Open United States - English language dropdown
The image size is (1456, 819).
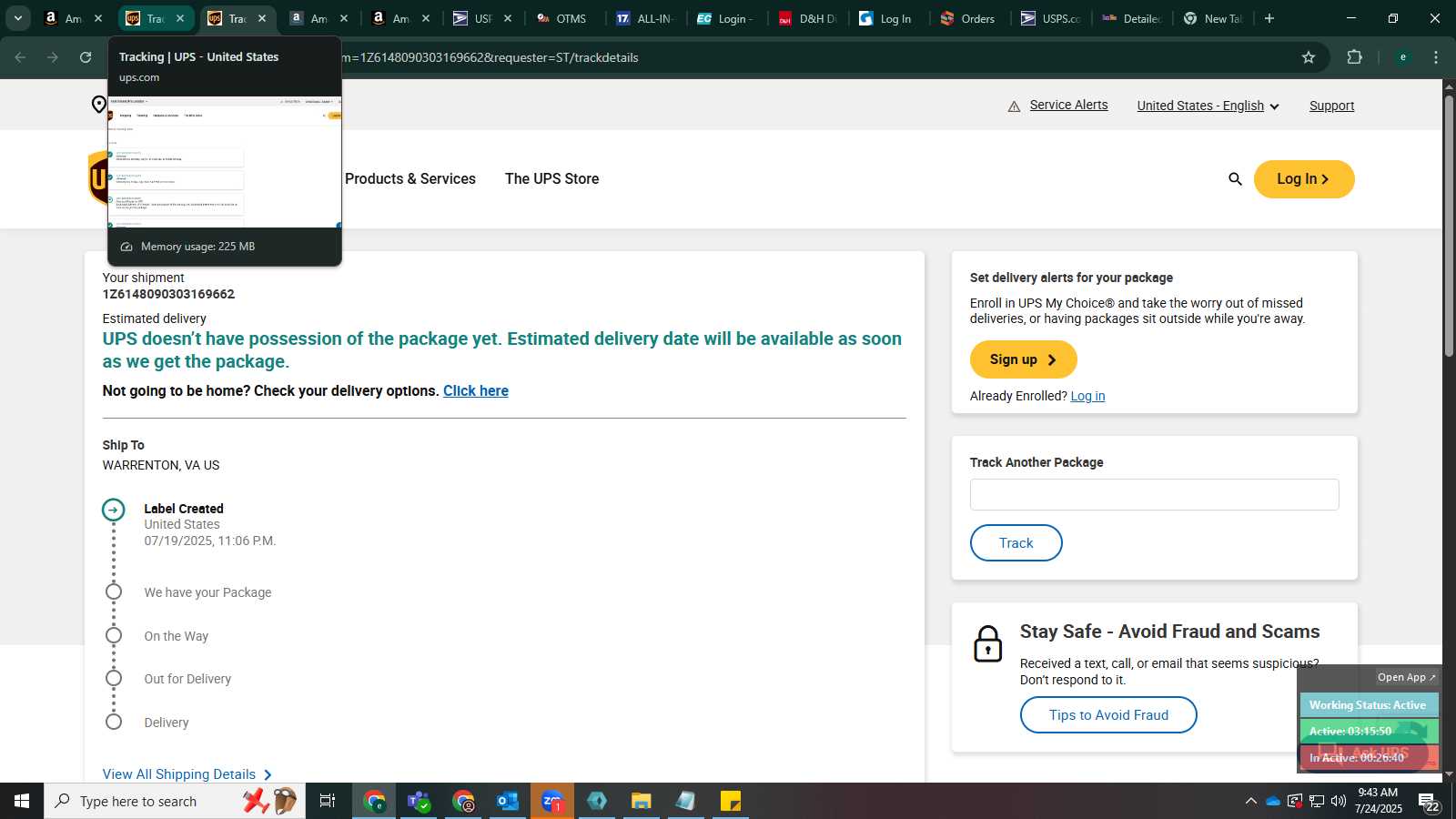[x=1208, y=106]
